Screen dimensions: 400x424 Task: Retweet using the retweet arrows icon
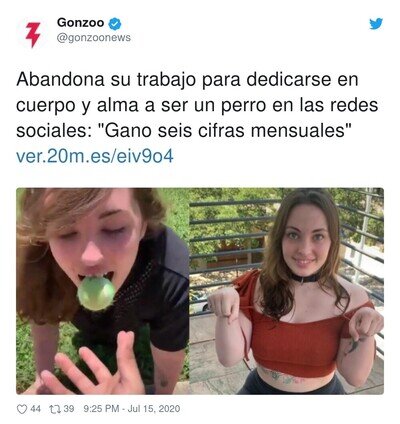tap(55, 409)
